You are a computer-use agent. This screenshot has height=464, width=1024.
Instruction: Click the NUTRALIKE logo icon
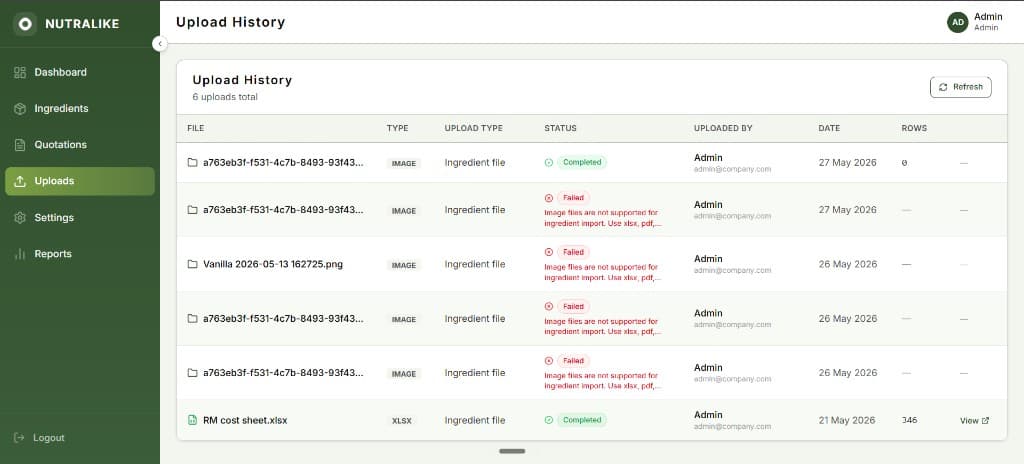(25, 24)
